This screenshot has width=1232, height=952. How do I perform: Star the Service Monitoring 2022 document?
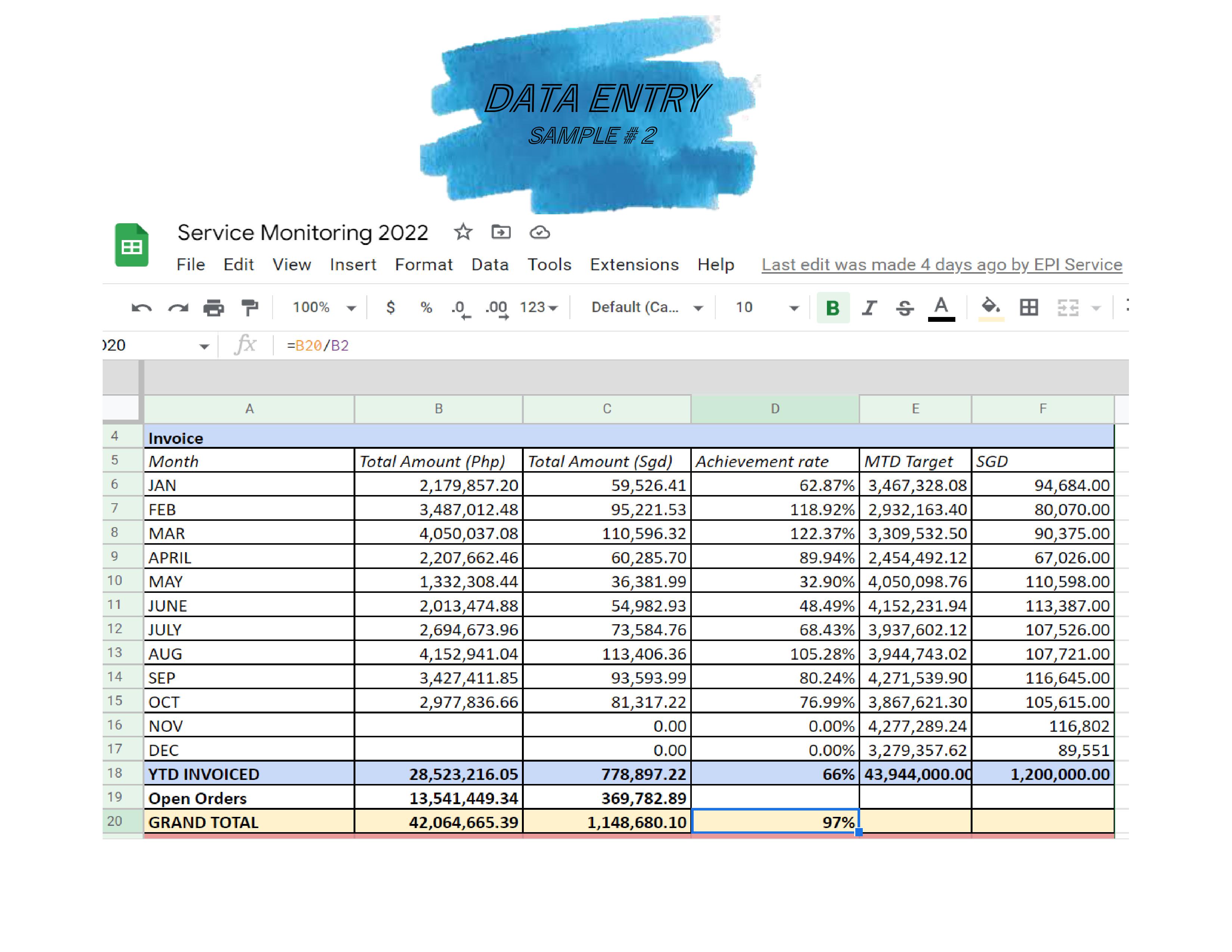(x=463, y=232)
